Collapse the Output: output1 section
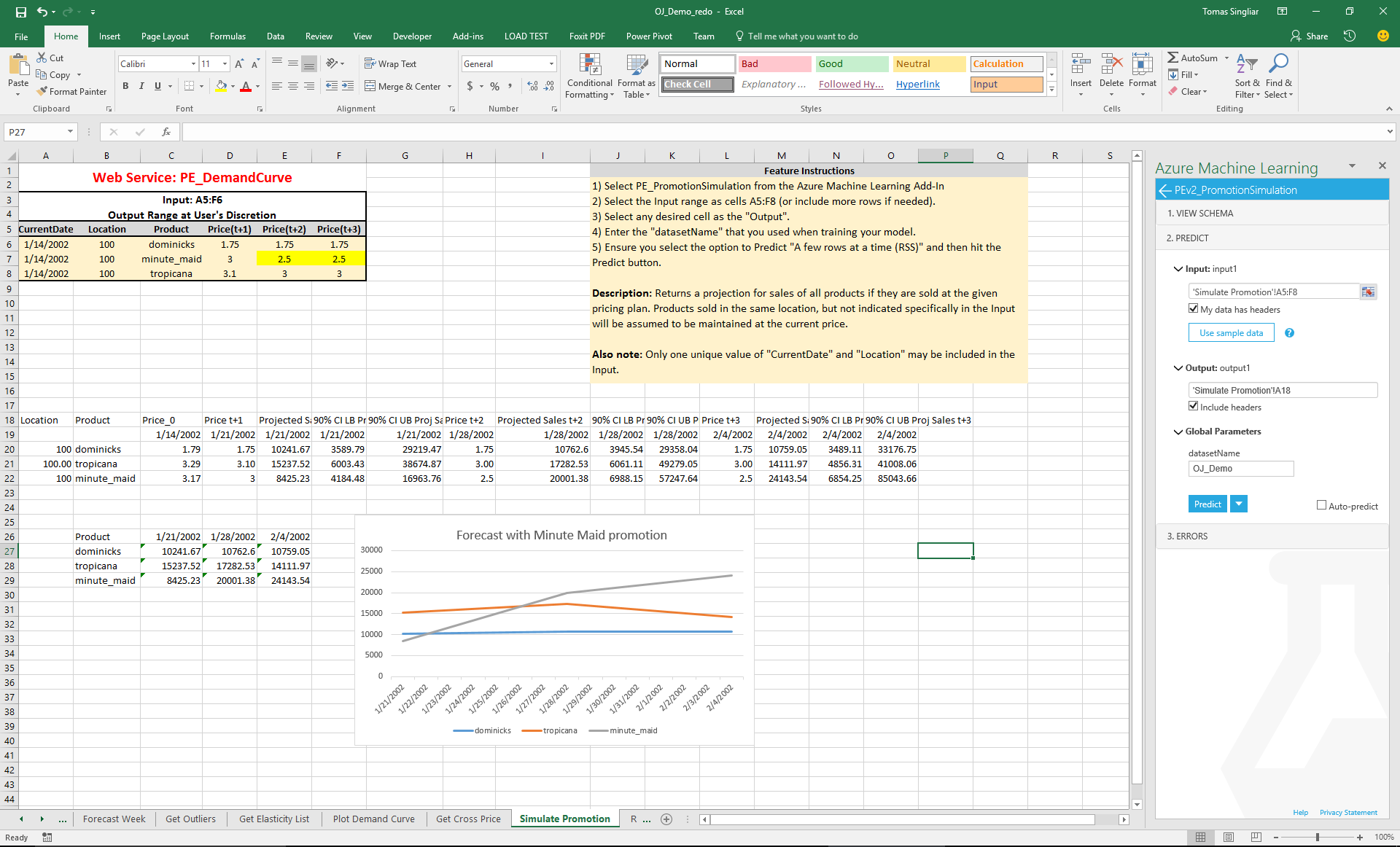Image resolution: width=1400 pixels, height=847 pixels. point(1178,368)
